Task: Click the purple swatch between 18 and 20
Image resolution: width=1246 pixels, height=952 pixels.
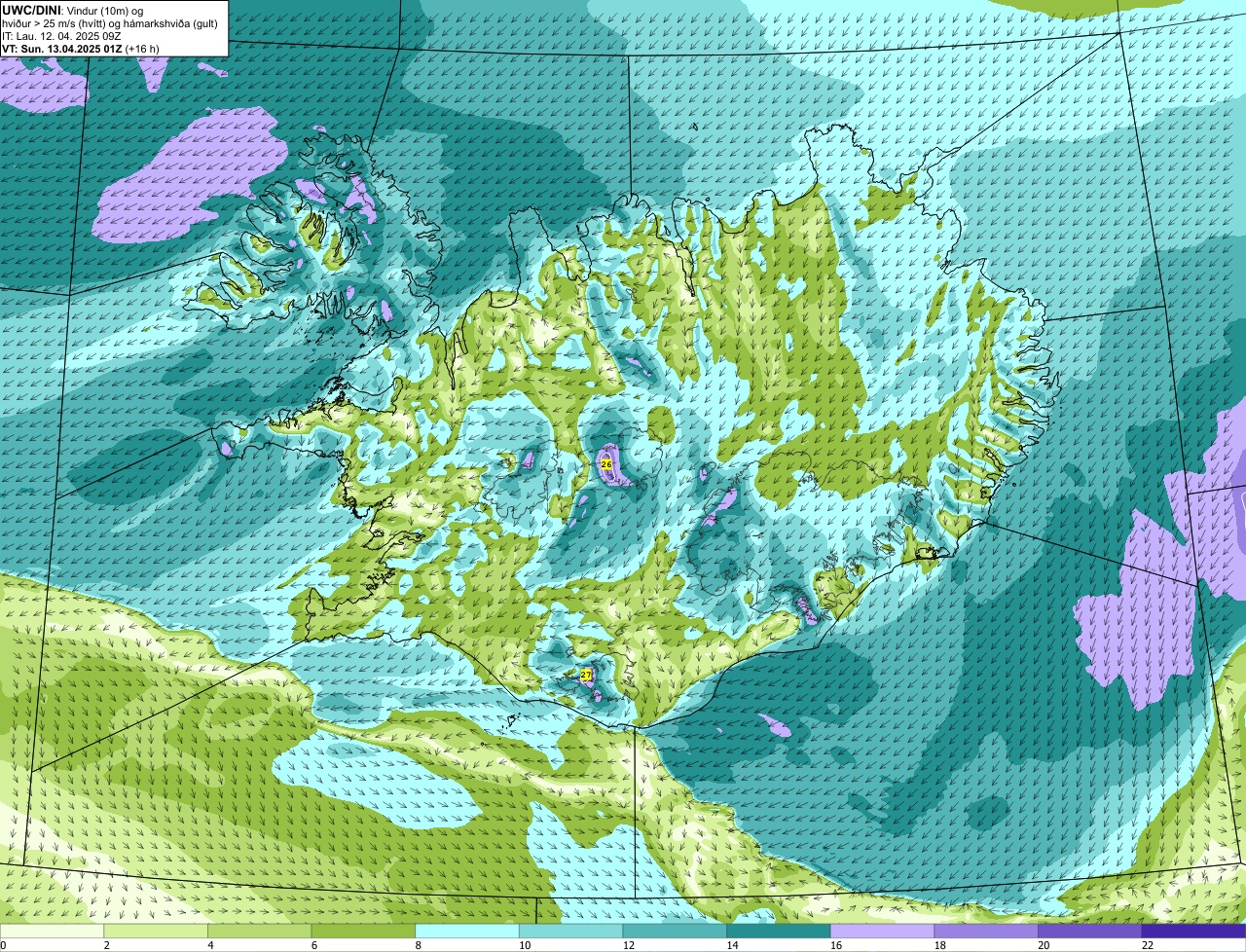Action: click(986, 932)
